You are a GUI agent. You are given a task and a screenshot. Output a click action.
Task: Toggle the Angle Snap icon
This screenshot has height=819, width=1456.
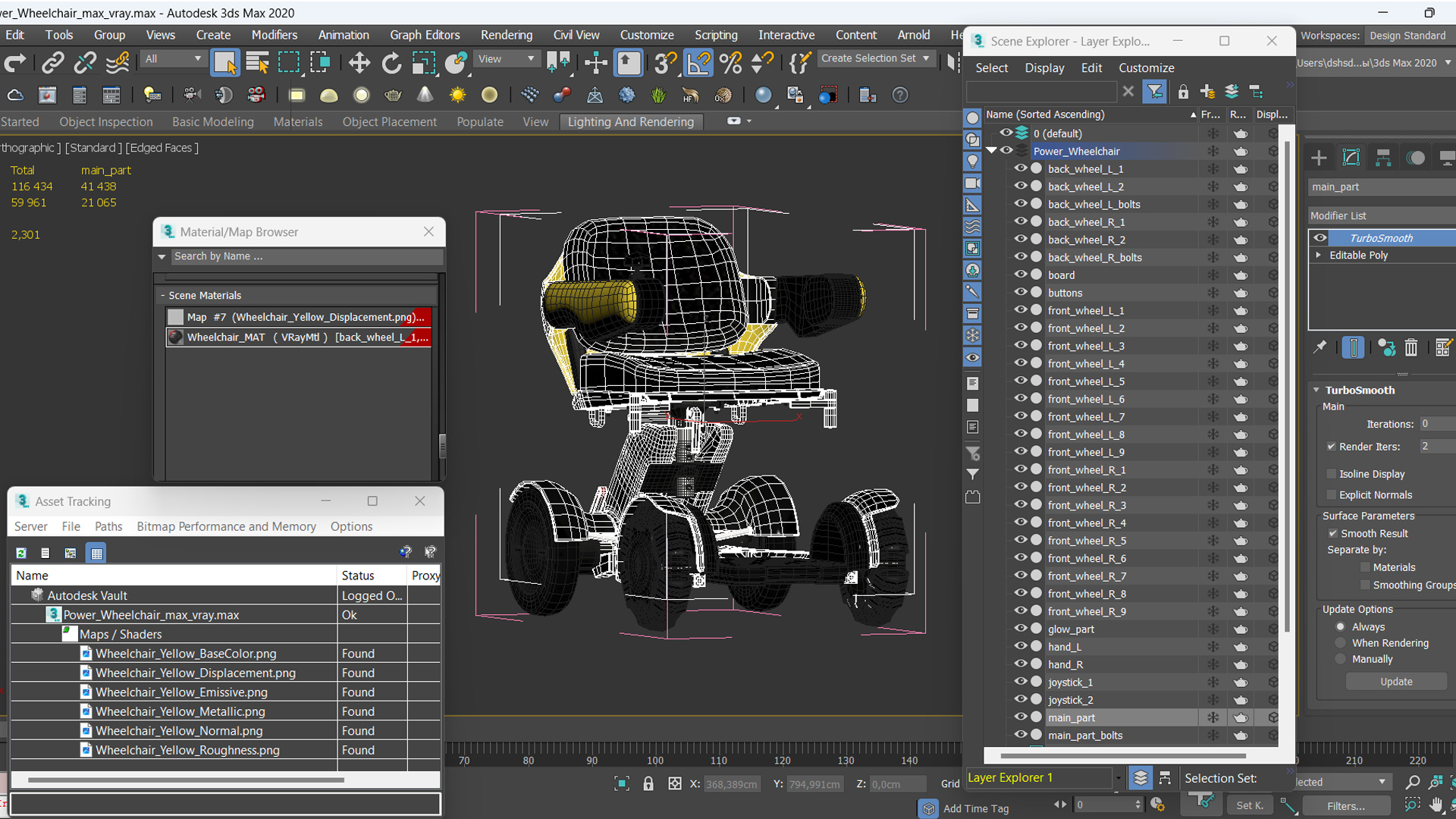(x=698, y=63)
